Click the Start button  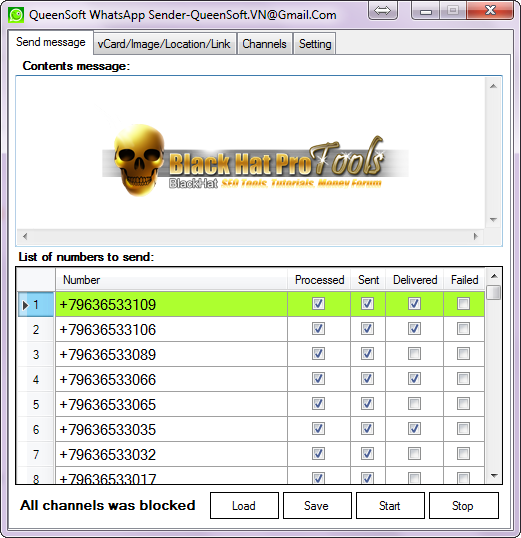tap(390, 505)
